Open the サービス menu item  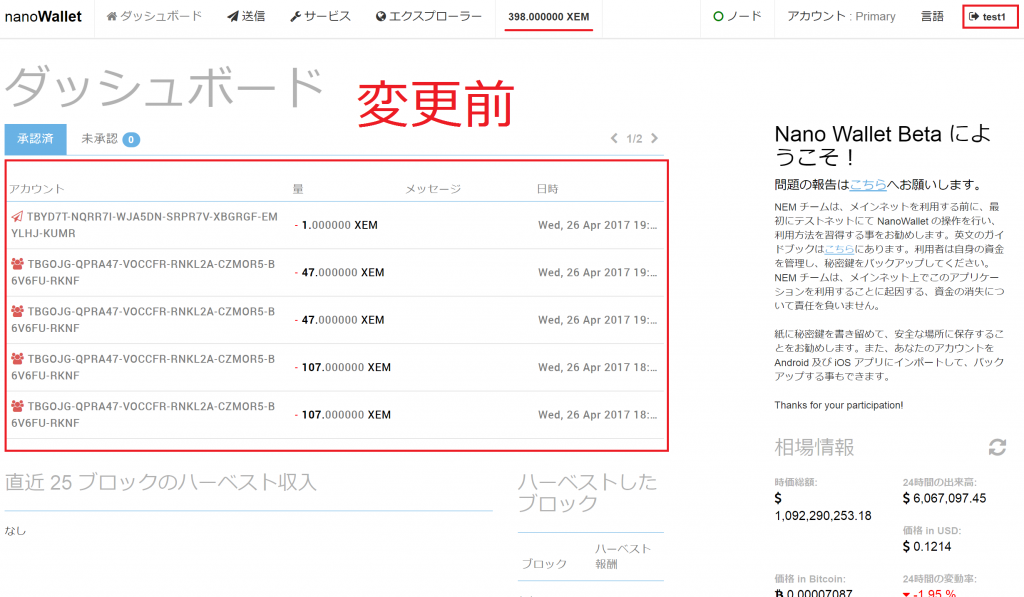(x=320, y=16)
